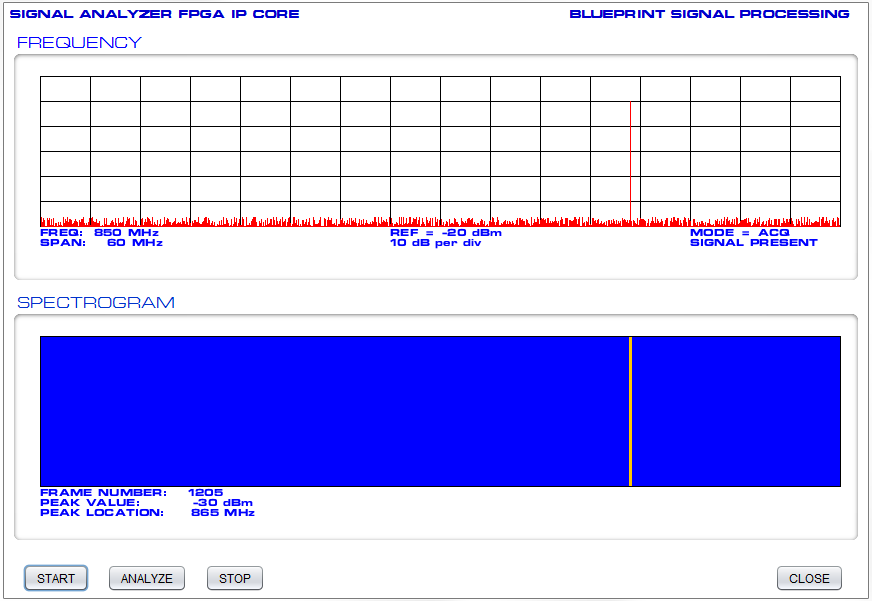Click the REF = -20 dBm label
Screen dimensions: 876x609
click(445, 232)
